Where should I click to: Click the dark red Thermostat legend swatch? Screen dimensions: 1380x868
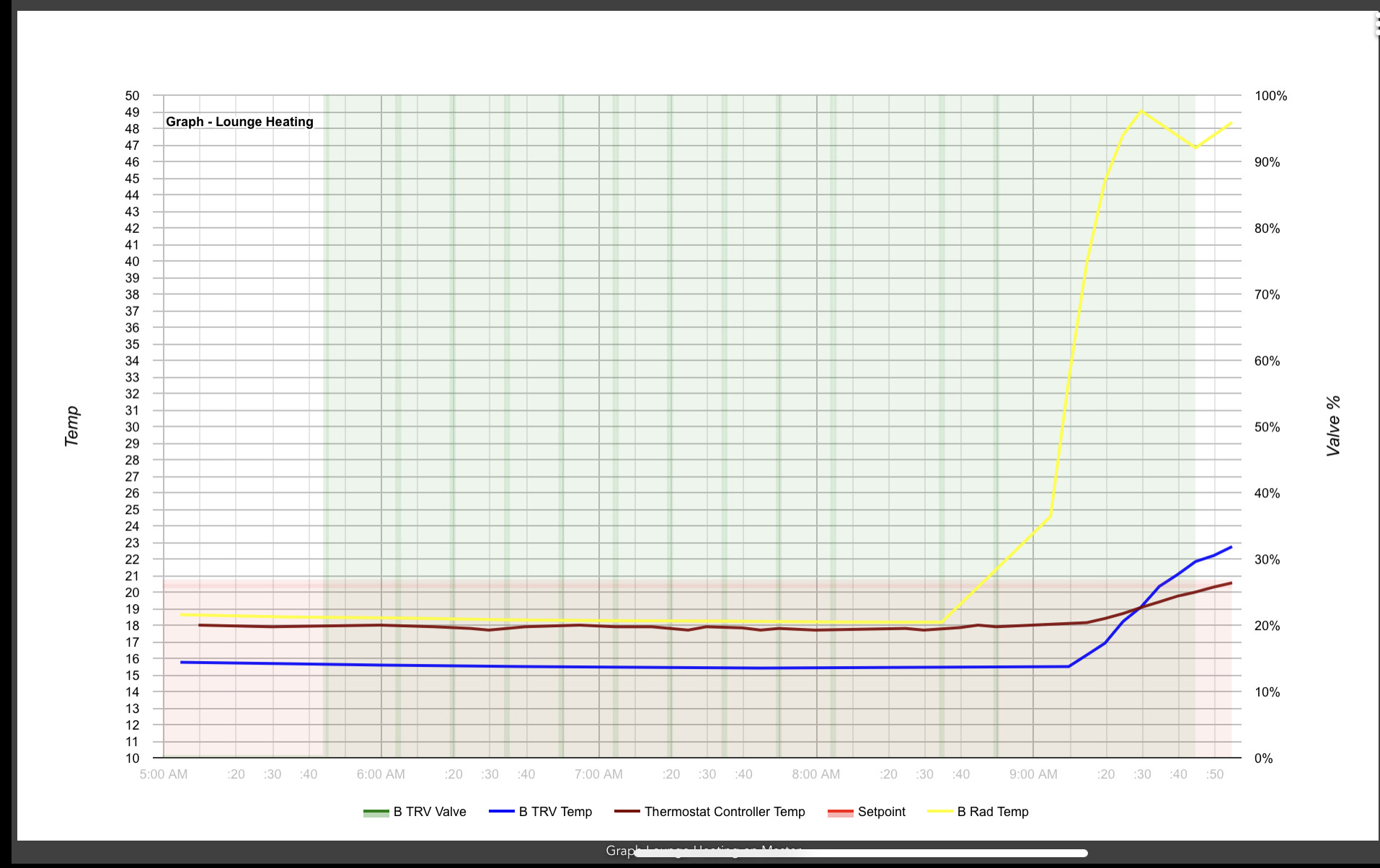[x=627, y=812]
